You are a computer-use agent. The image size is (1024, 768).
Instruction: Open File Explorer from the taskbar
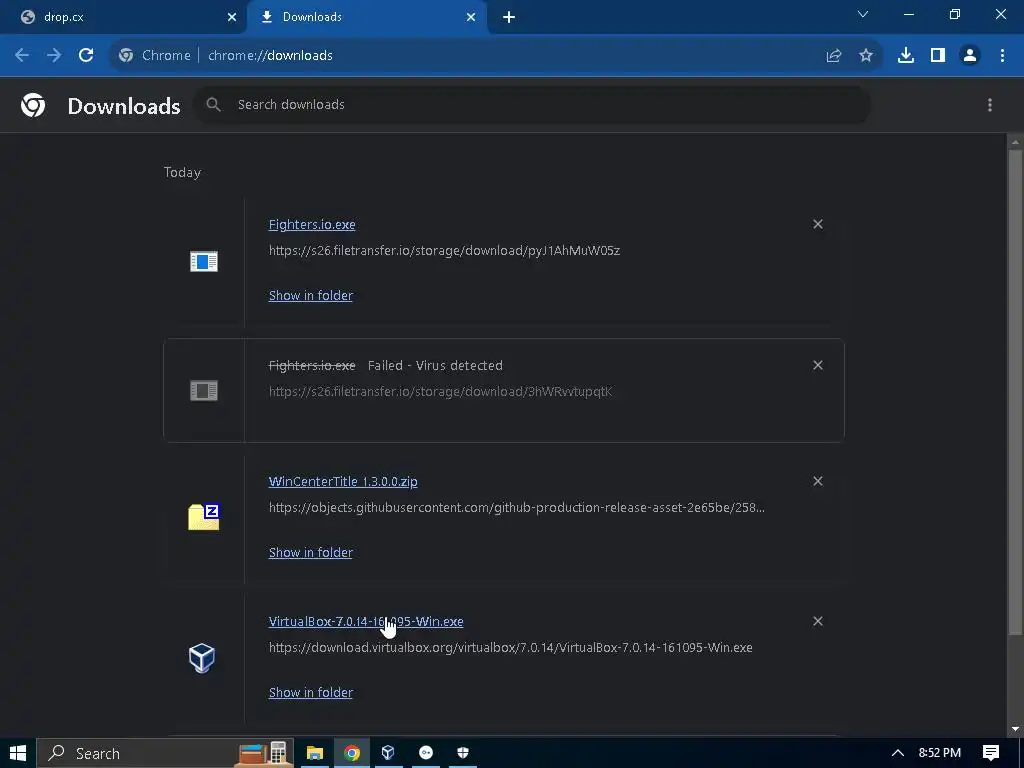point(315,753)
